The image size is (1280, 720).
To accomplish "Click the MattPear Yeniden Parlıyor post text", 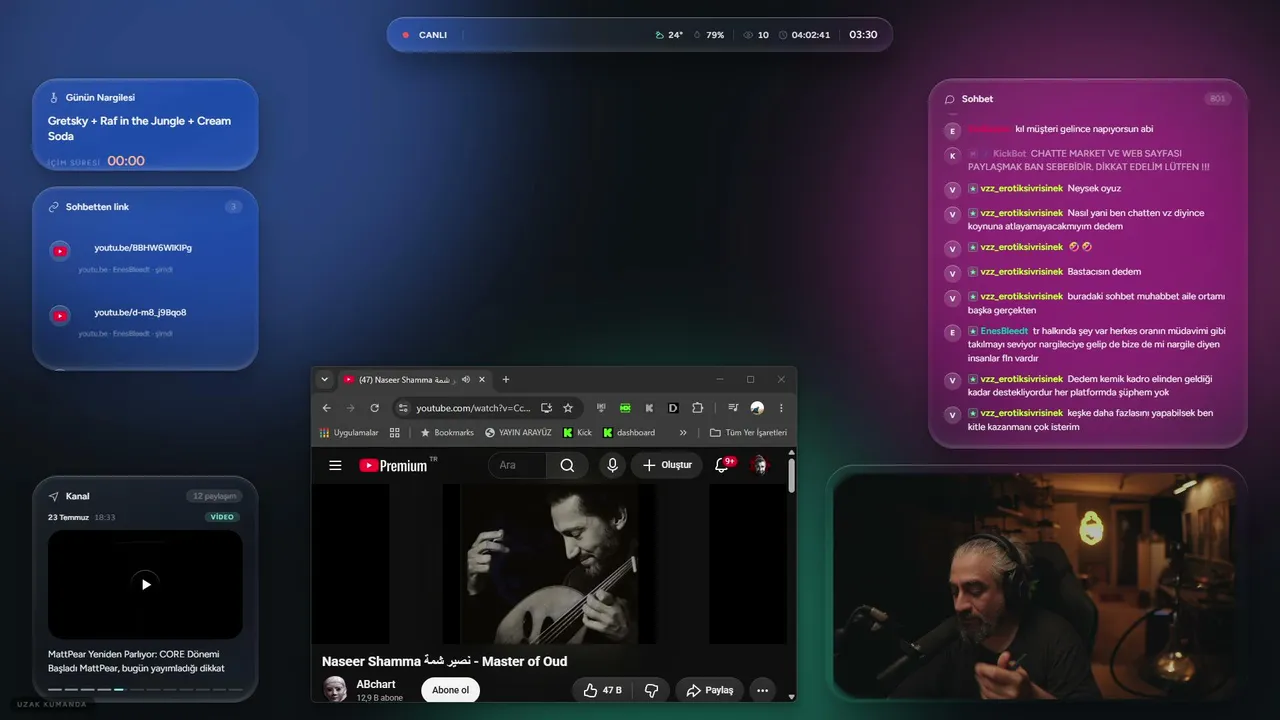I will point(136,661).
